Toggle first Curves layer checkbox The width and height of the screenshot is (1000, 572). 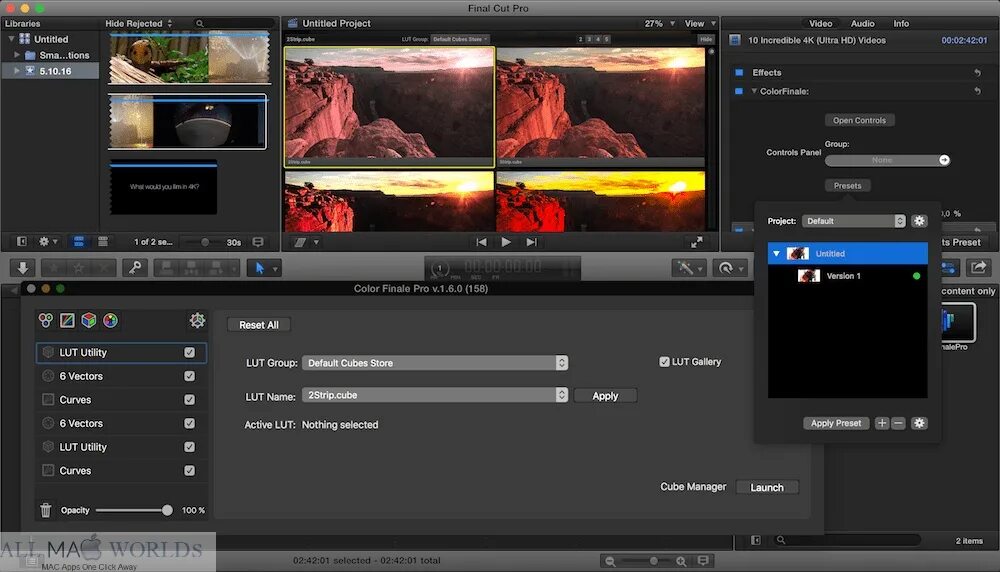point(189,399)
